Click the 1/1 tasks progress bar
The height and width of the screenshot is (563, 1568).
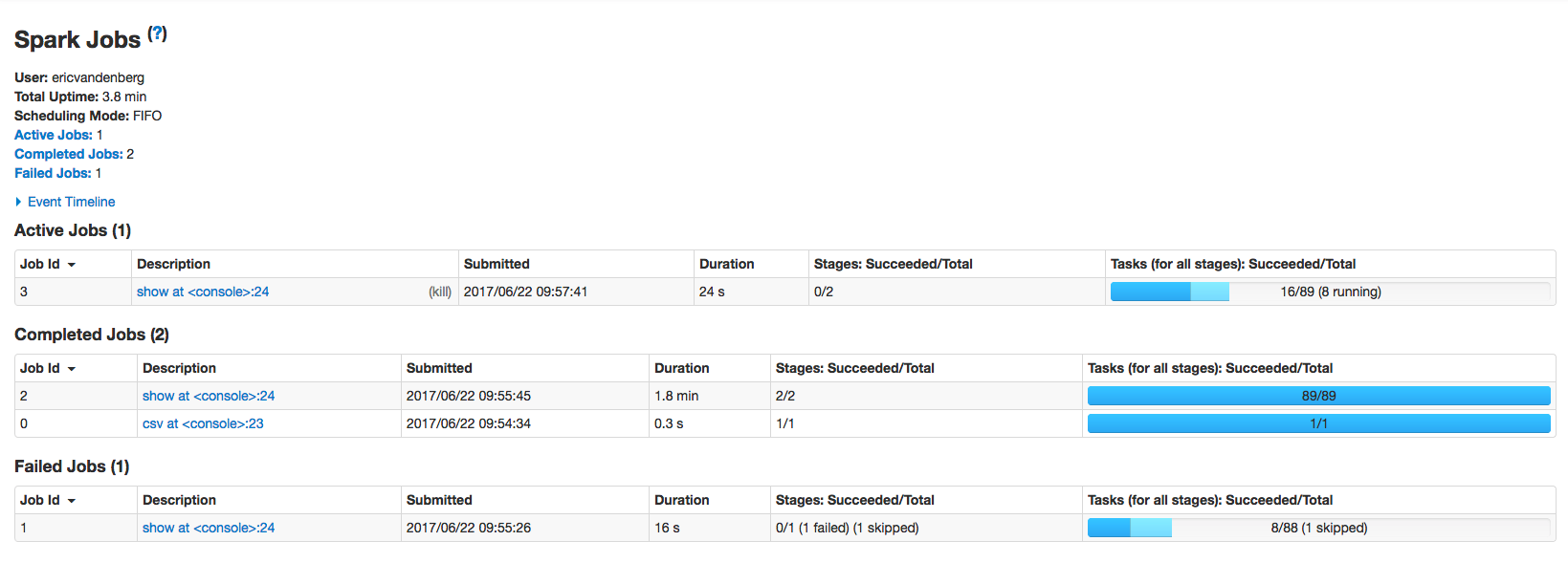tap(1319, 423)
